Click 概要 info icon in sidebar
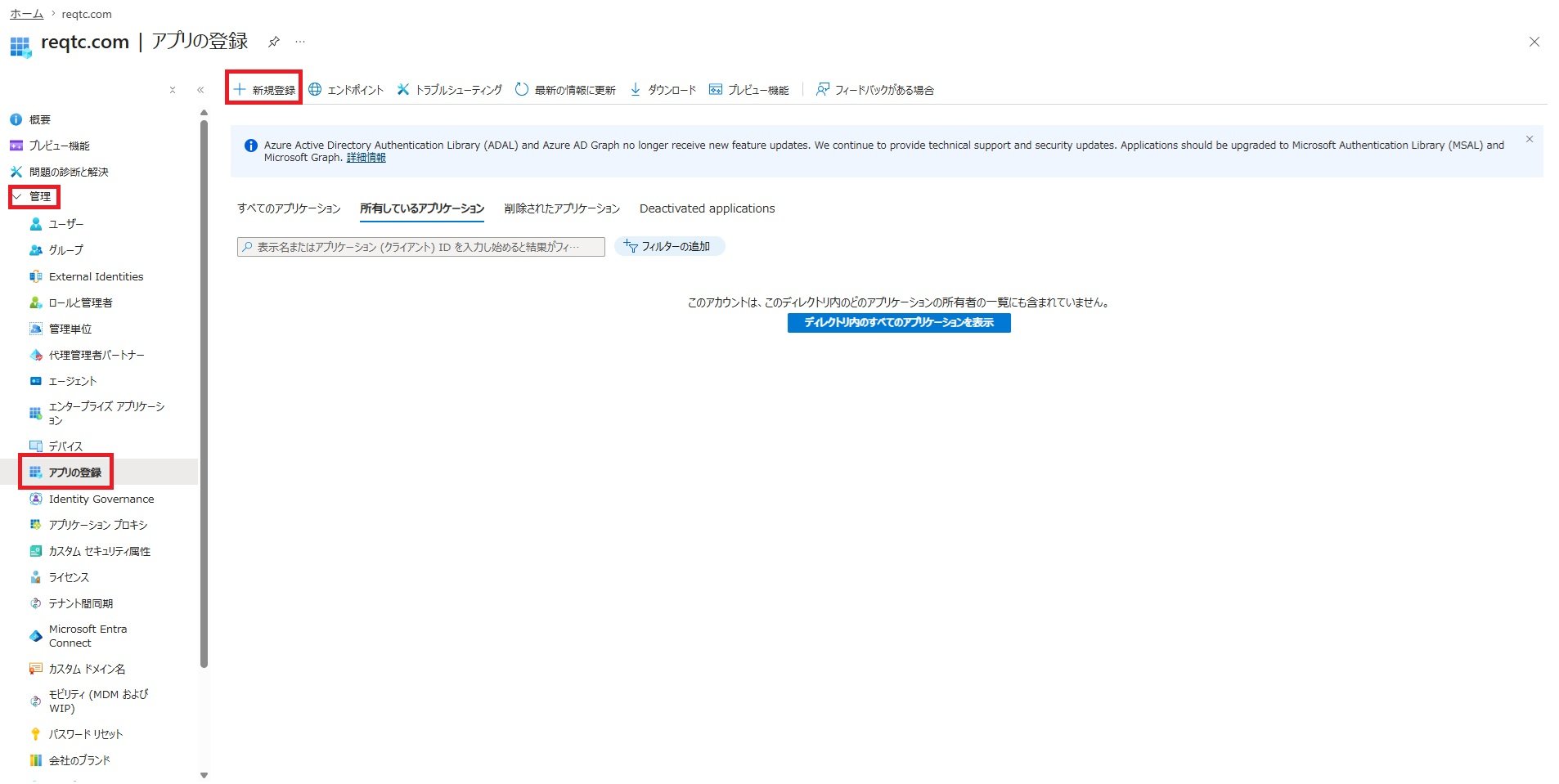 pos(16,119)
